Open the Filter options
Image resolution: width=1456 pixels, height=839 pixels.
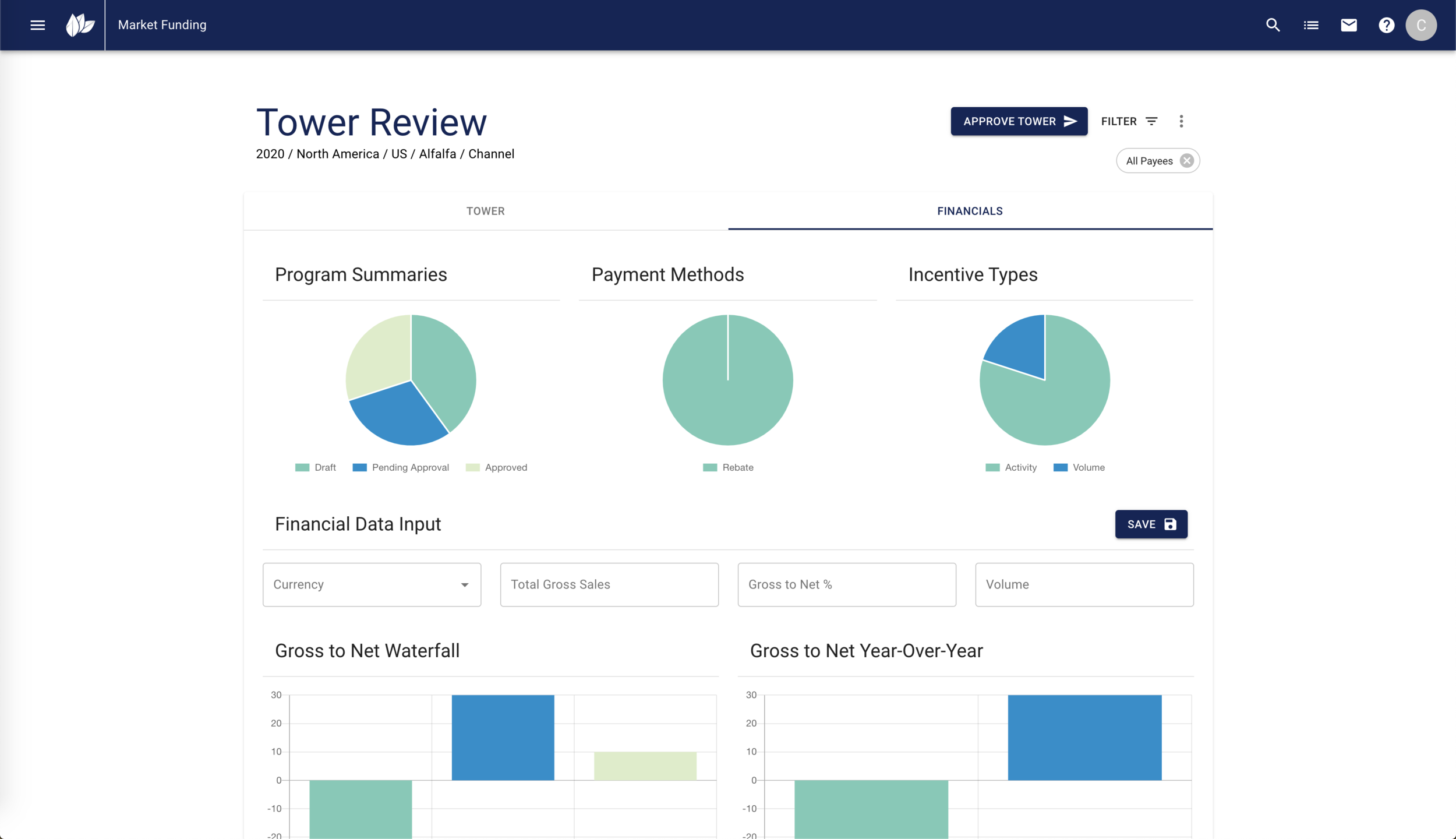tap(1129, 121)
